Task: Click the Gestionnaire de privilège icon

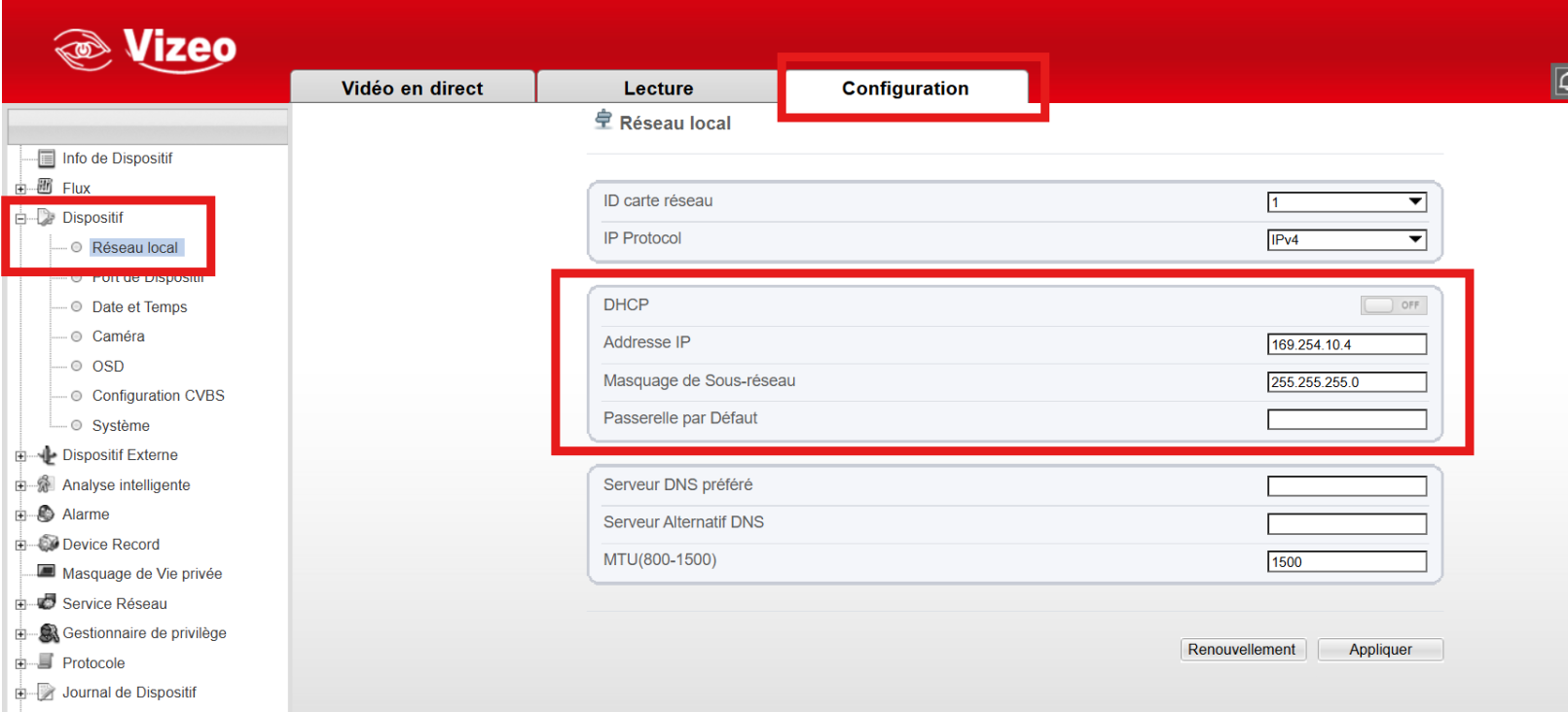Action: tap(48, 633)
